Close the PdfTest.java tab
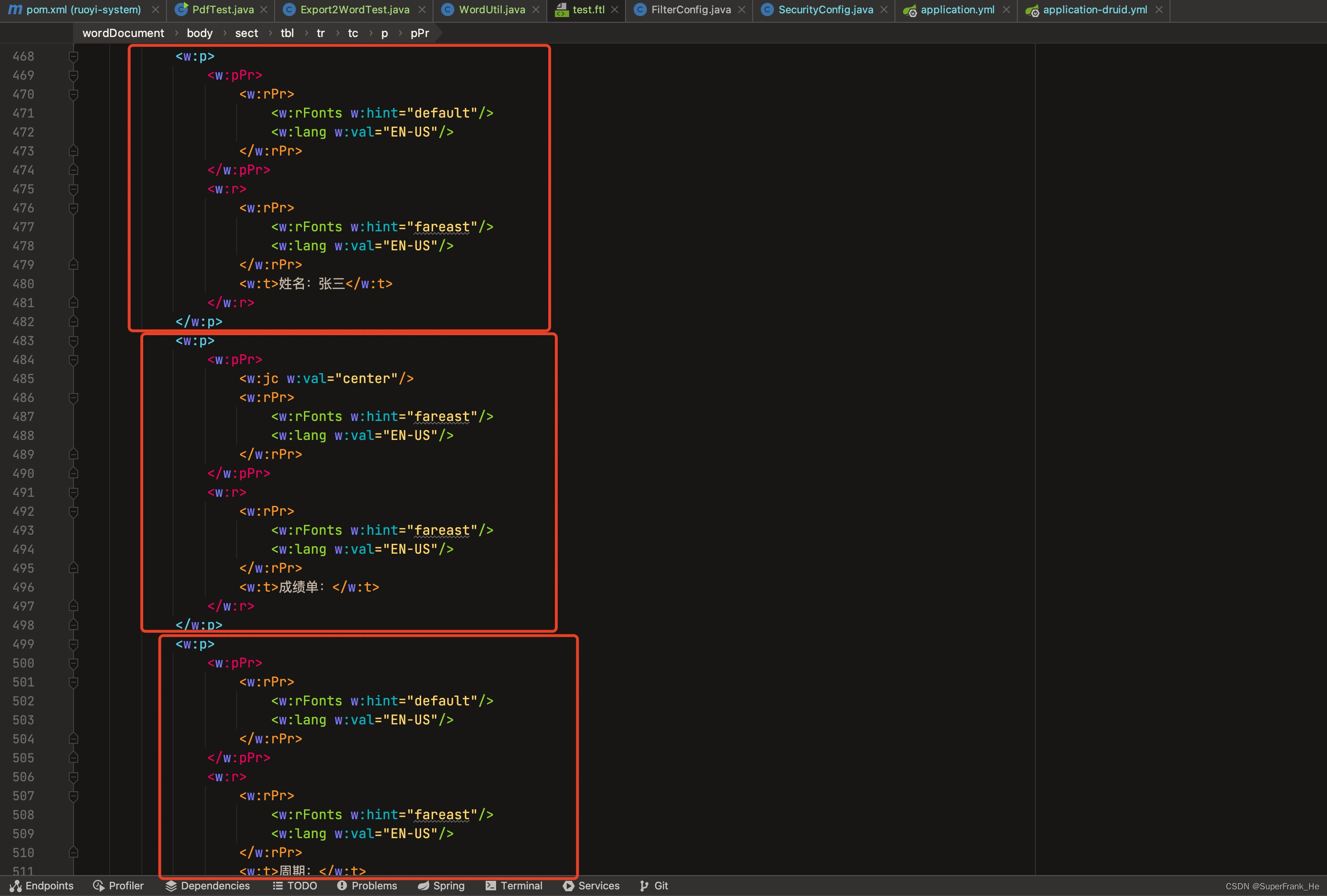 264,9
